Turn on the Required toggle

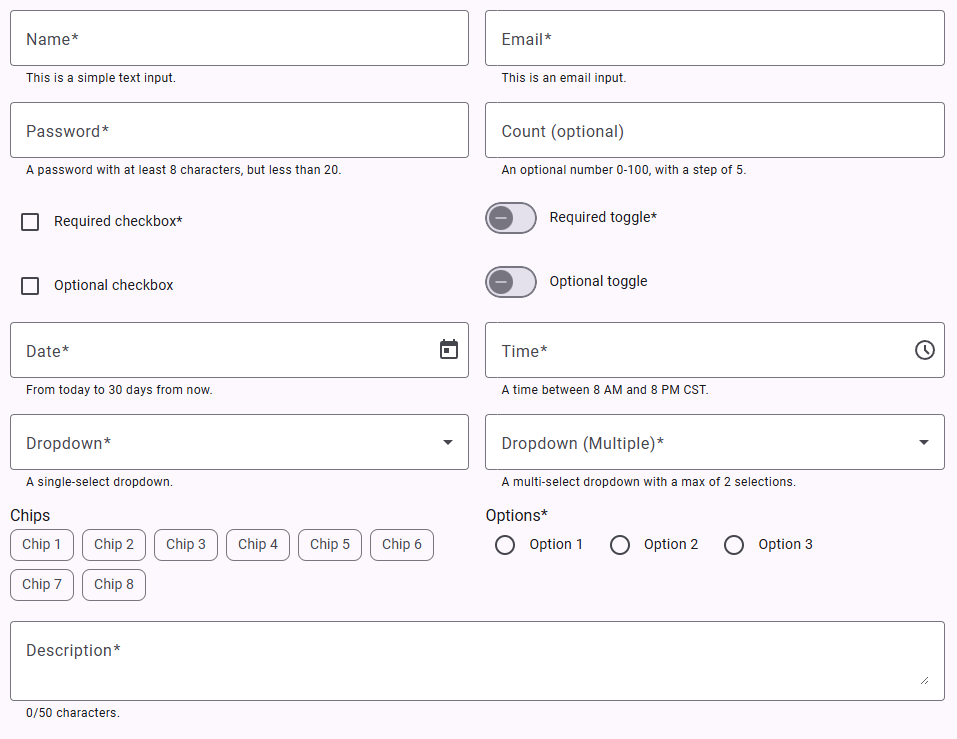[511, 218]
